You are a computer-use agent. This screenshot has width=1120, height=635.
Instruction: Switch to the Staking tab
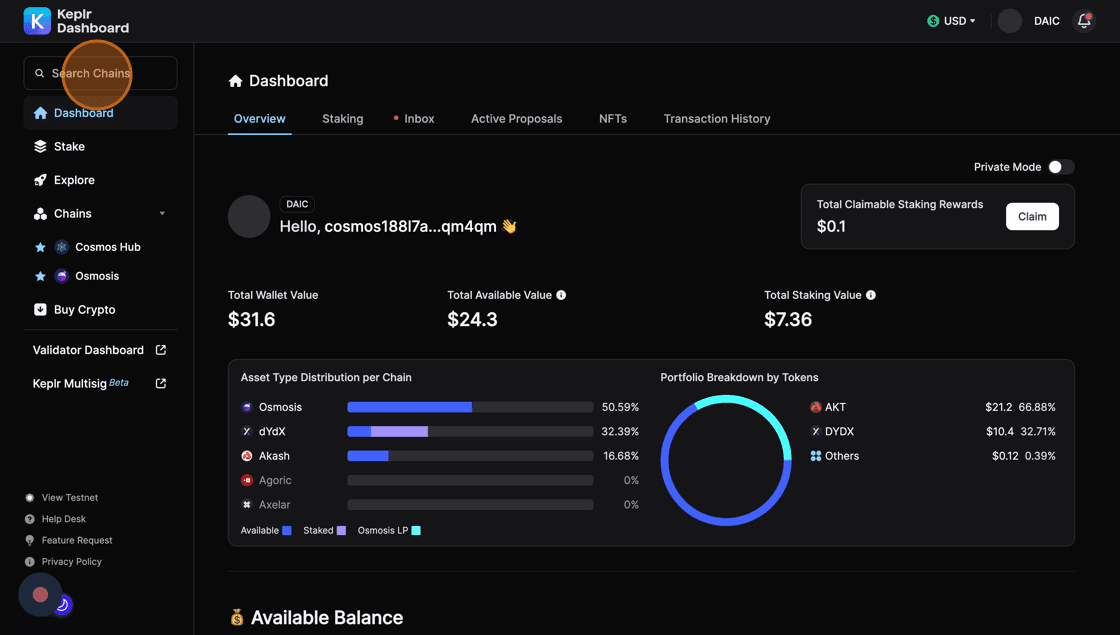[342, 119]
